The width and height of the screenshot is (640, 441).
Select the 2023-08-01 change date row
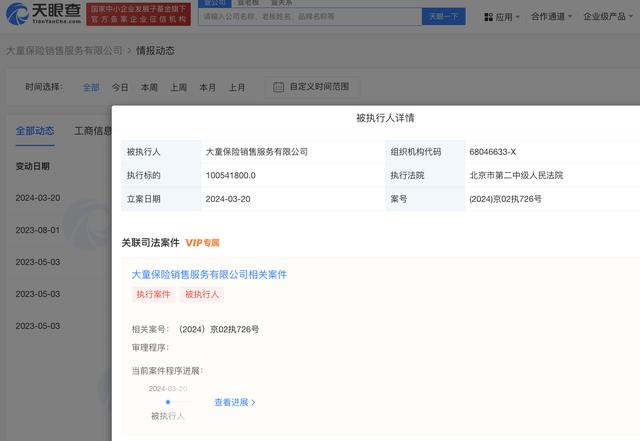pyautogui.click(x=38, y=230)
